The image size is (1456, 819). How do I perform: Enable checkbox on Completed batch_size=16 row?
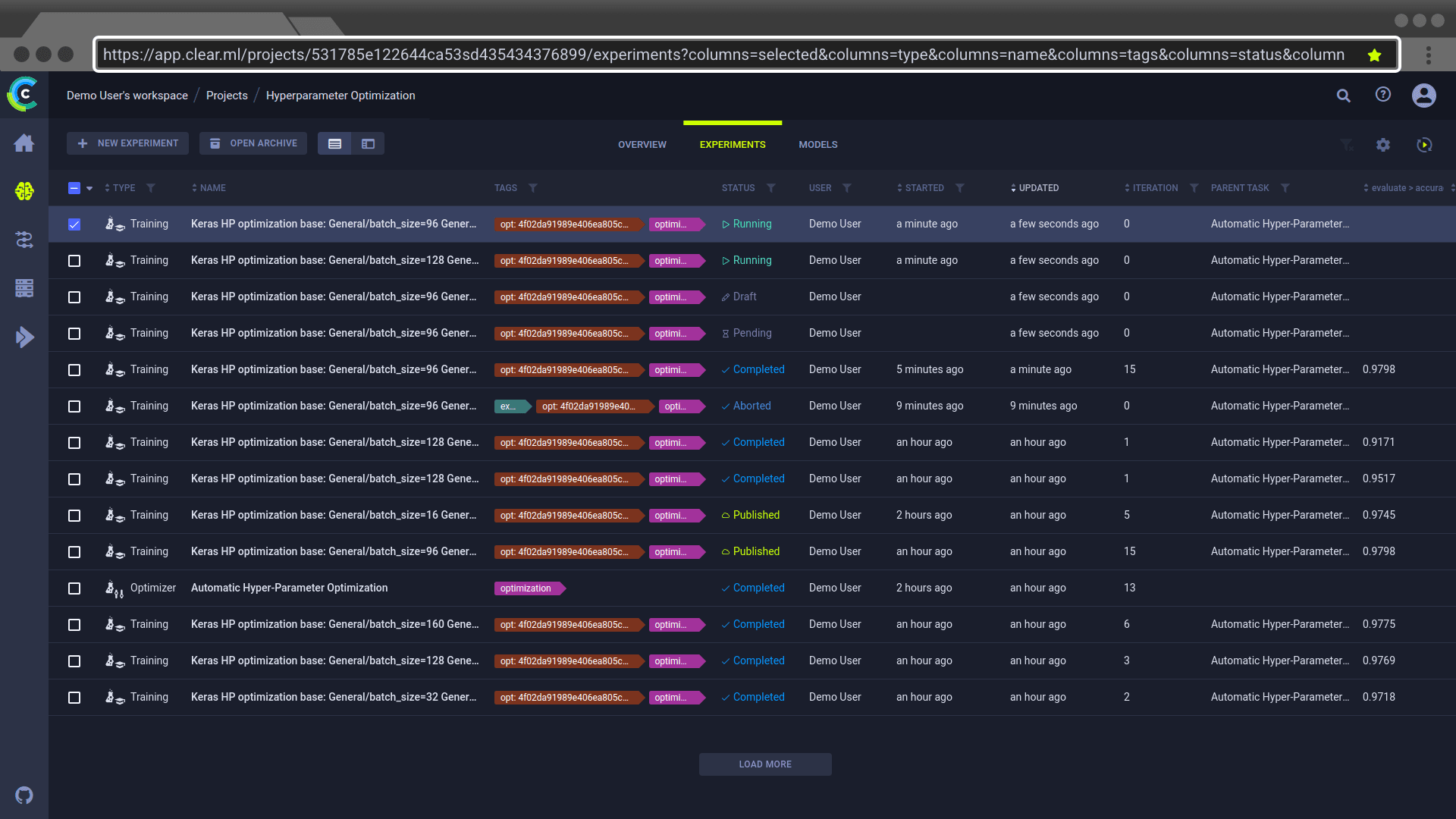pyautogui.click(x=74, y=514)
